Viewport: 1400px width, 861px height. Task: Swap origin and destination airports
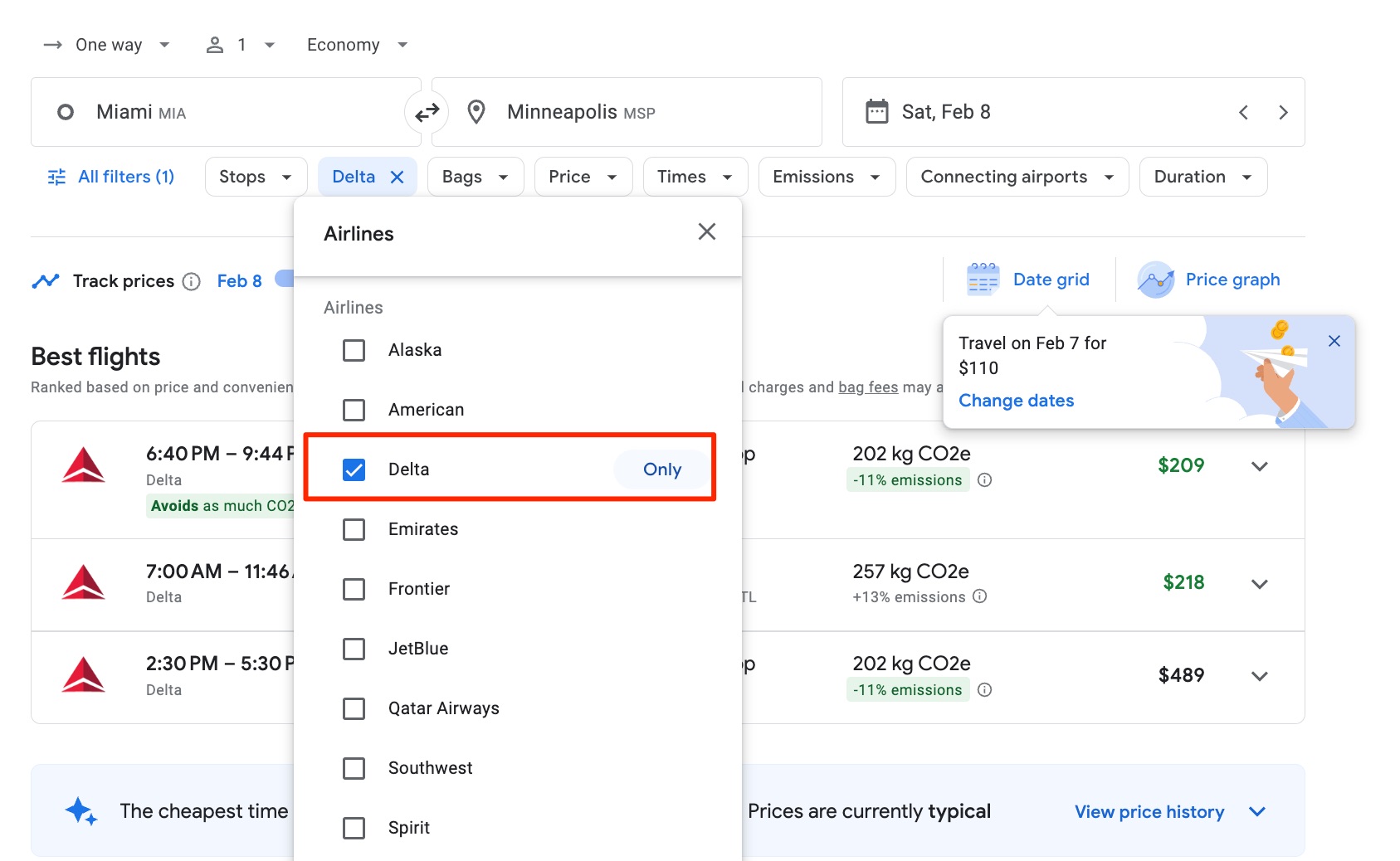coord(427,112)
